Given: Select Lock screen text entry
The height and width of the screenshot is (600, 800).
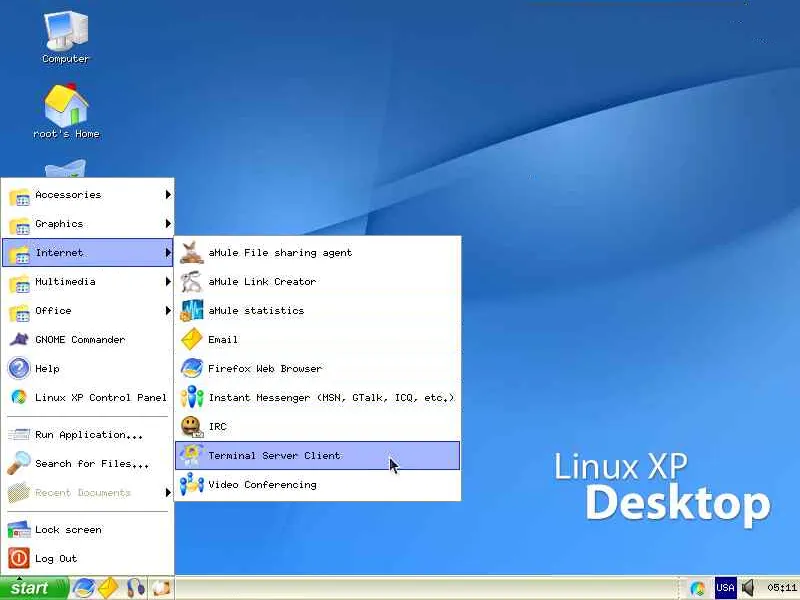Looking at the screenshot, I should click(x=68, y=530).
